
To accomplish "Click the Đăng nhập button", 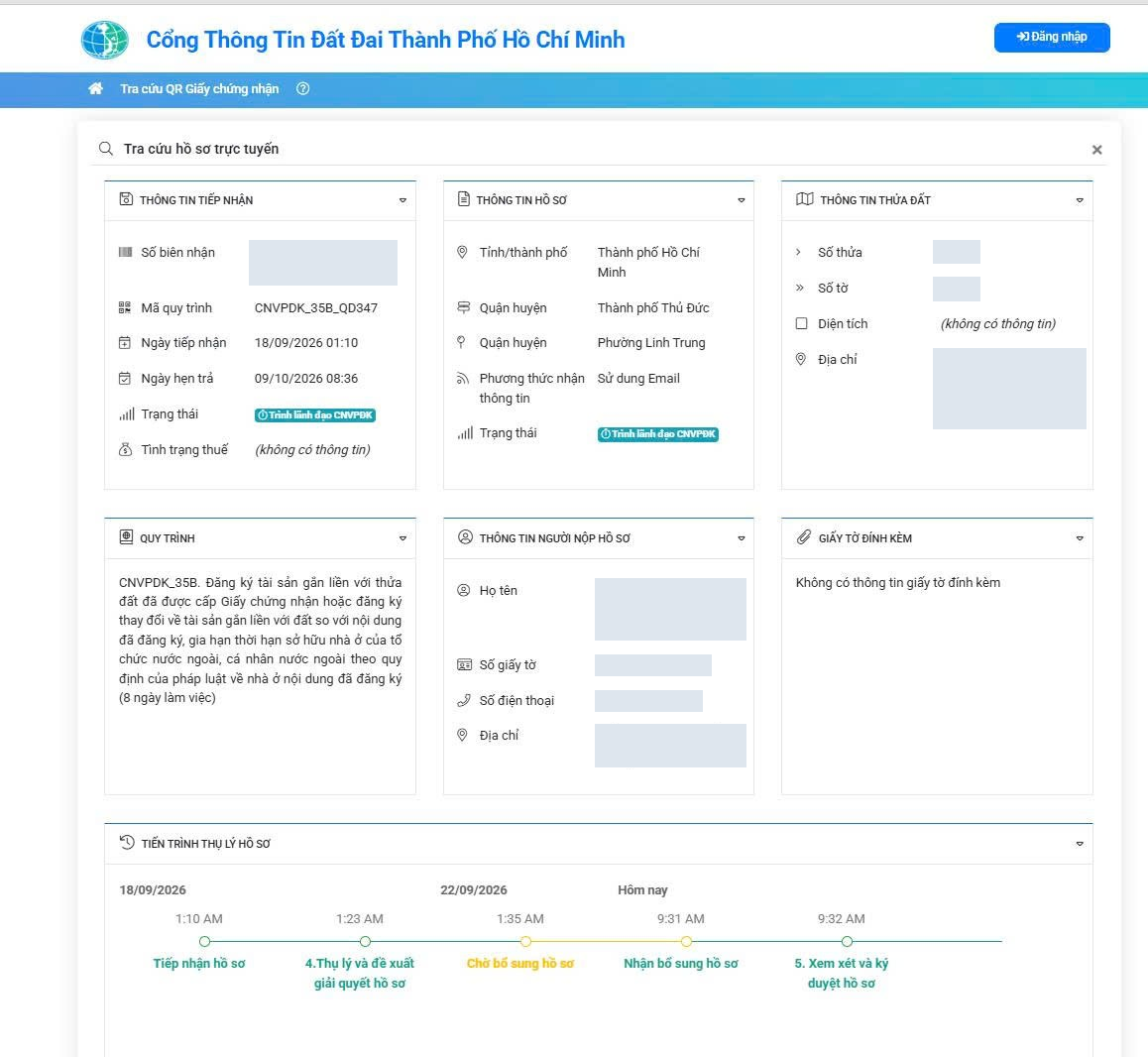I will point(1052,38).
